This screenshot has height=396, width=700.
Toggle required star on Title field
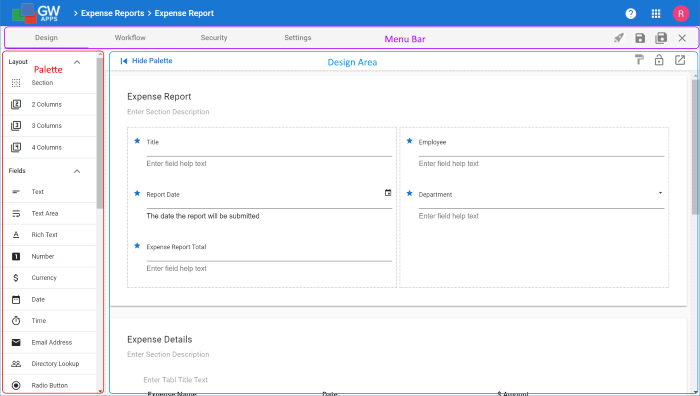coord(137,141)
